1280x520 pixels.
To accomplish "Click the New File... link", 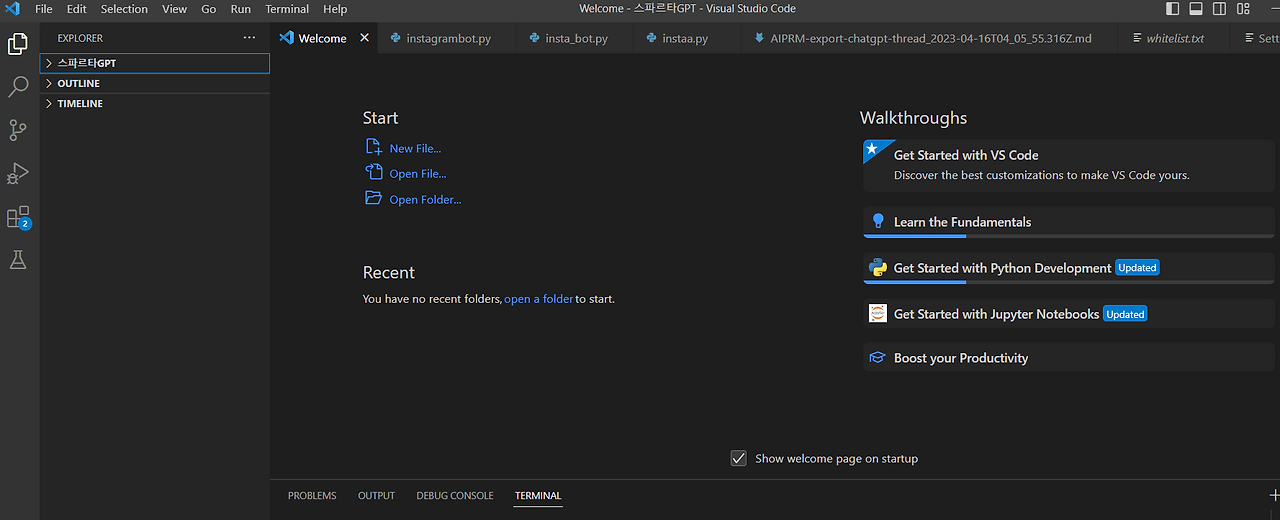I will 415,148.
